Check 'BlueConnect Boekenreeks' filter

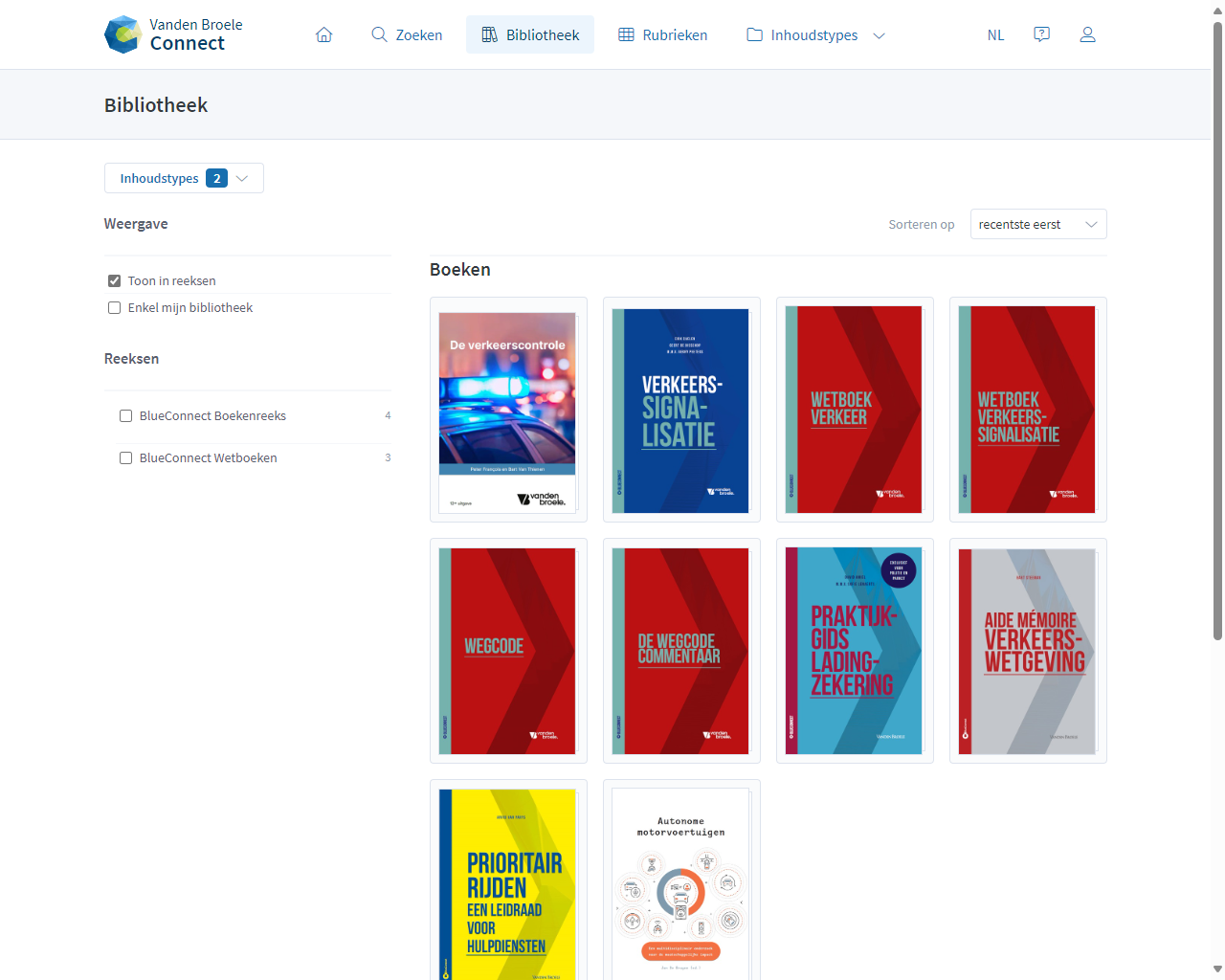(125, 415)
